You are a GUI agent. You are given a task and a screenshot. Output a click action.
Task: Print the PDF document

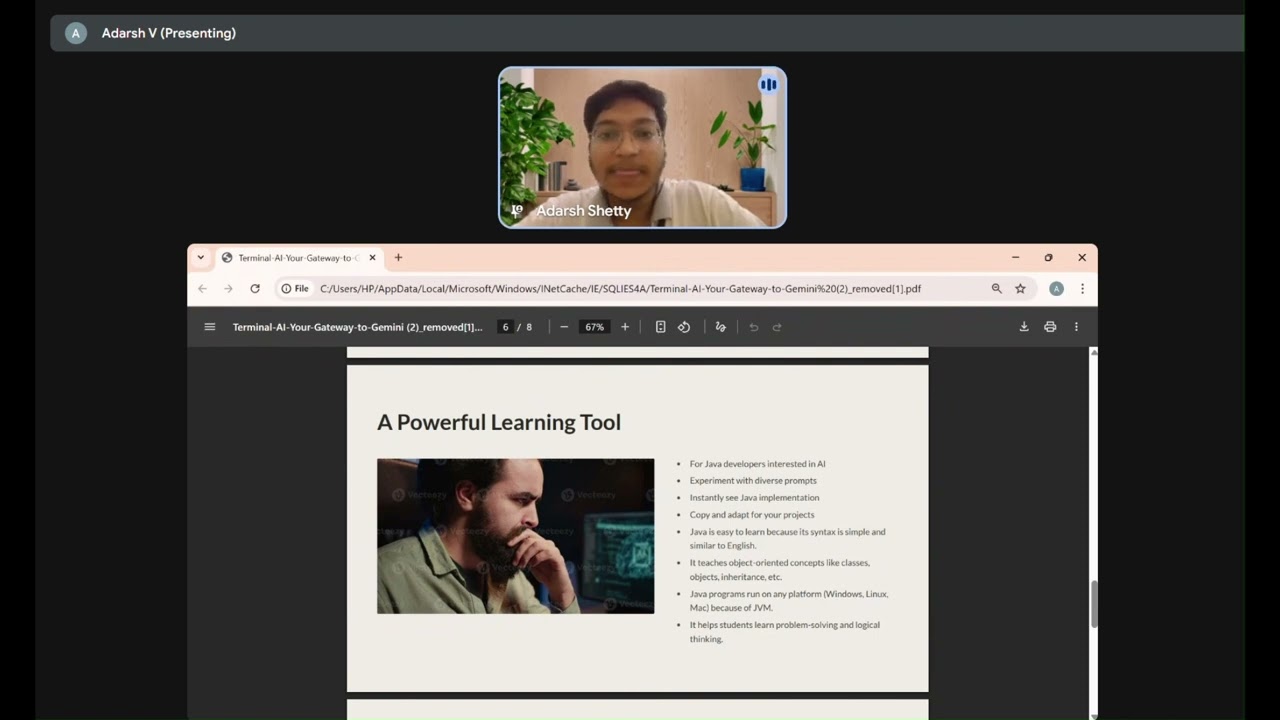[x=1050, y=327]
